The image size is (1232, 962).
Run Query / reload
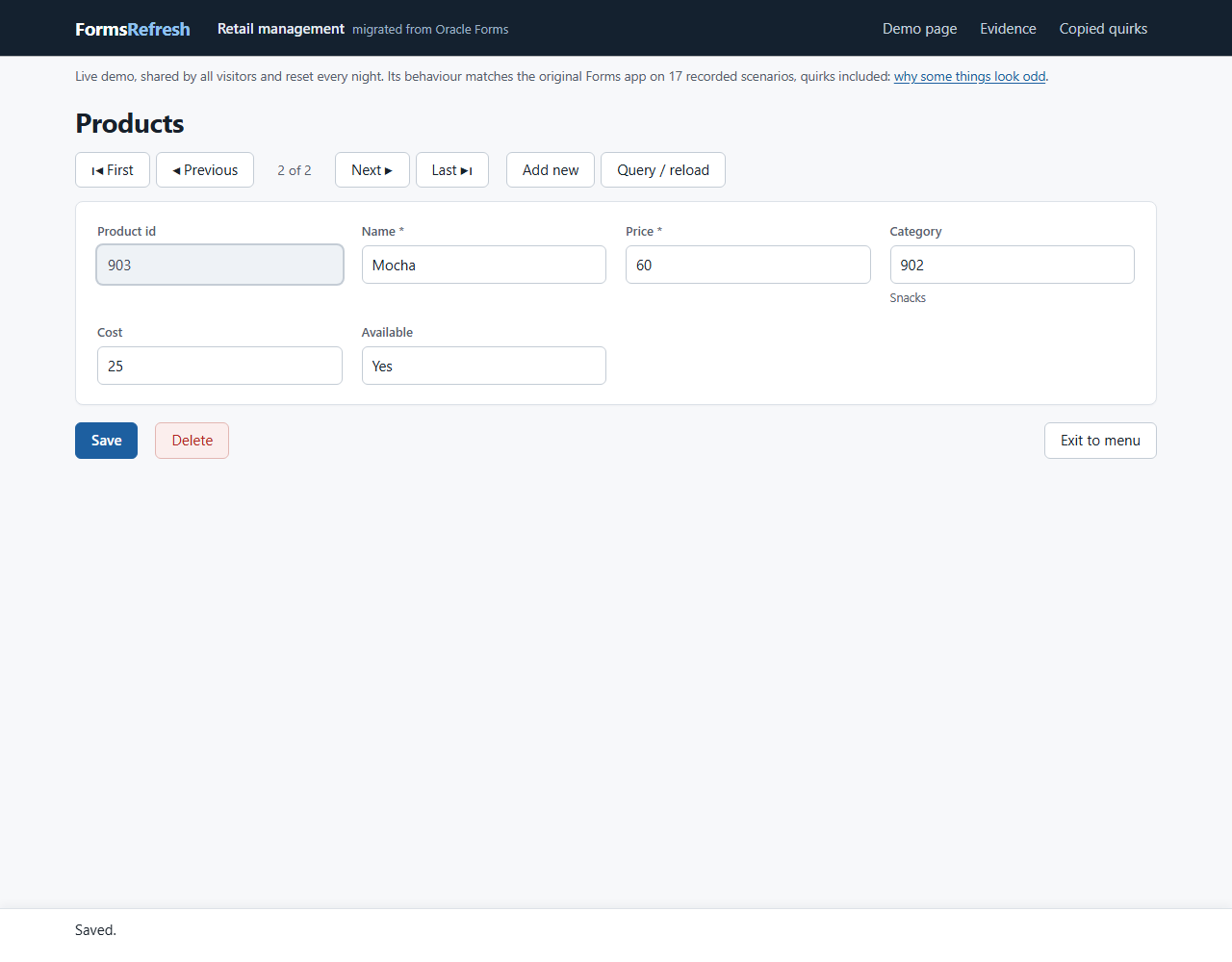[663, 170]
